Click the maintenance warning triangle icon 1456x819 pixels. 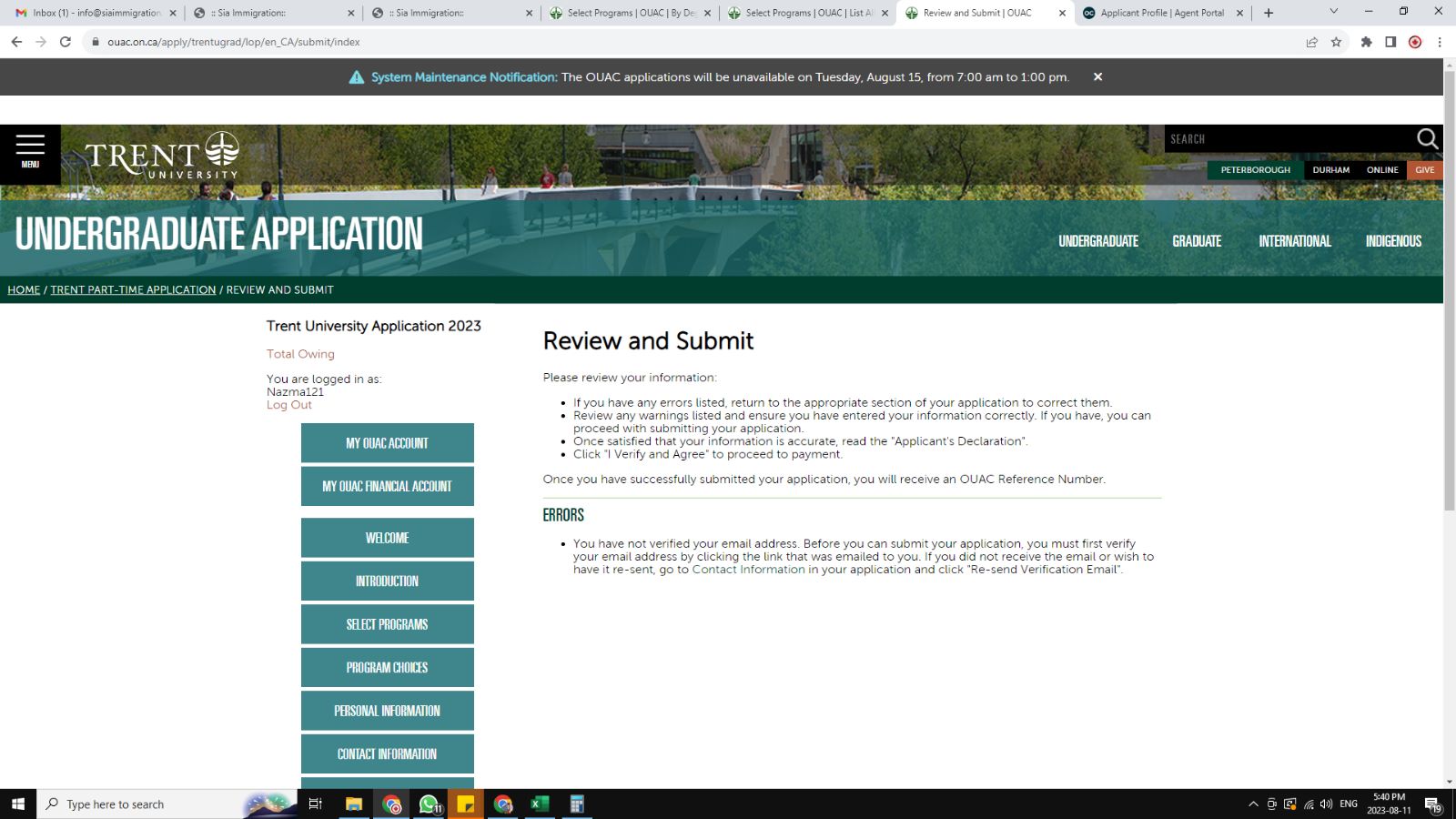[357, 77]
